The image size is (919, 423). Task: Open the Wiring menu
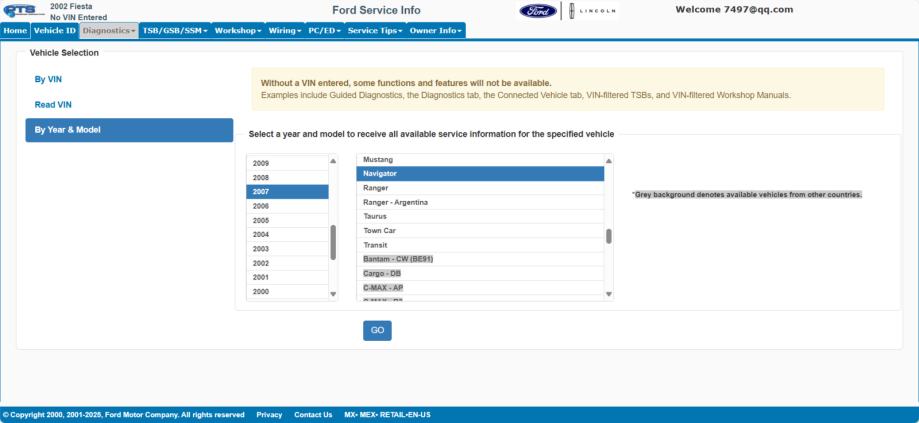(x=284, y=31)
